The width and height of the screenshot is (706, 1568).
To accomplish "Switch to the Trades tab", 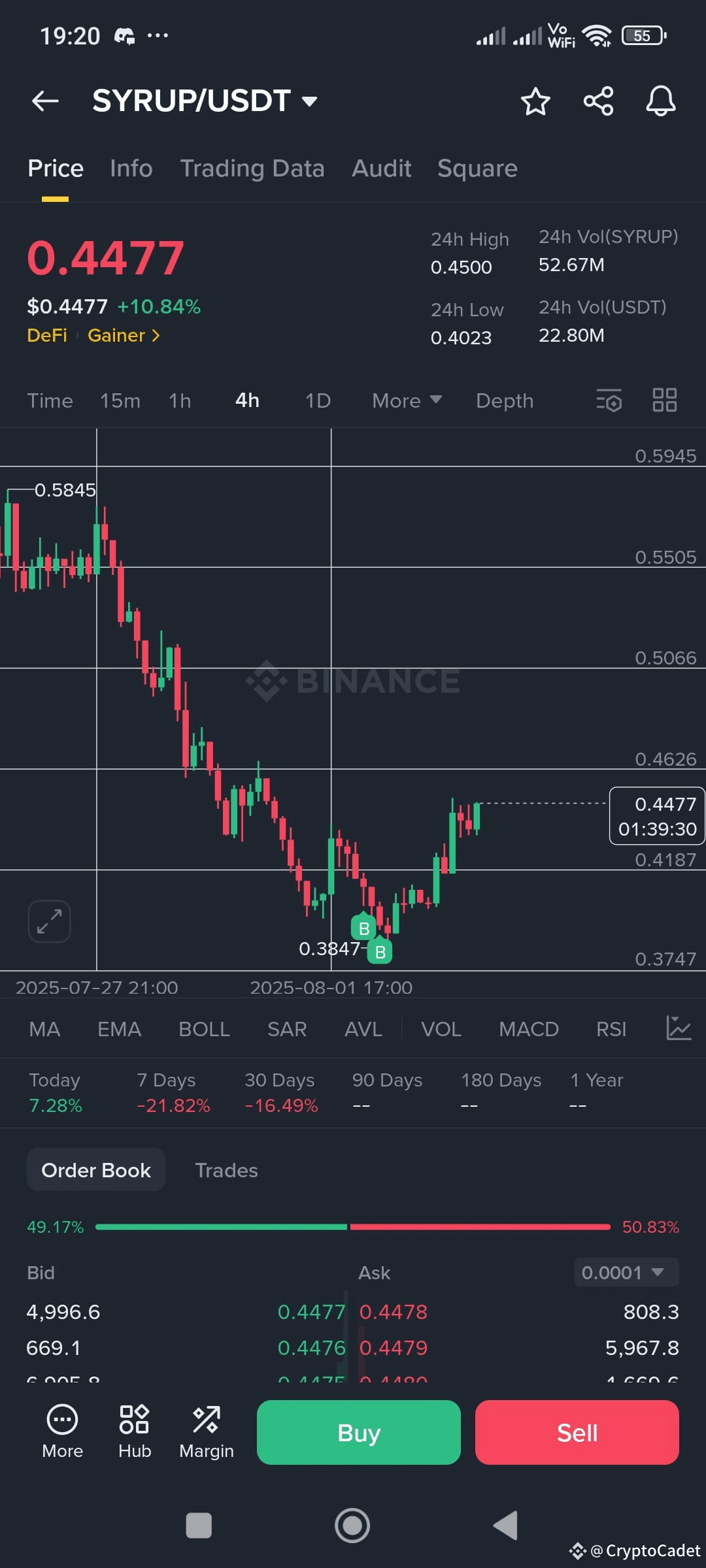I will 226,1169.
